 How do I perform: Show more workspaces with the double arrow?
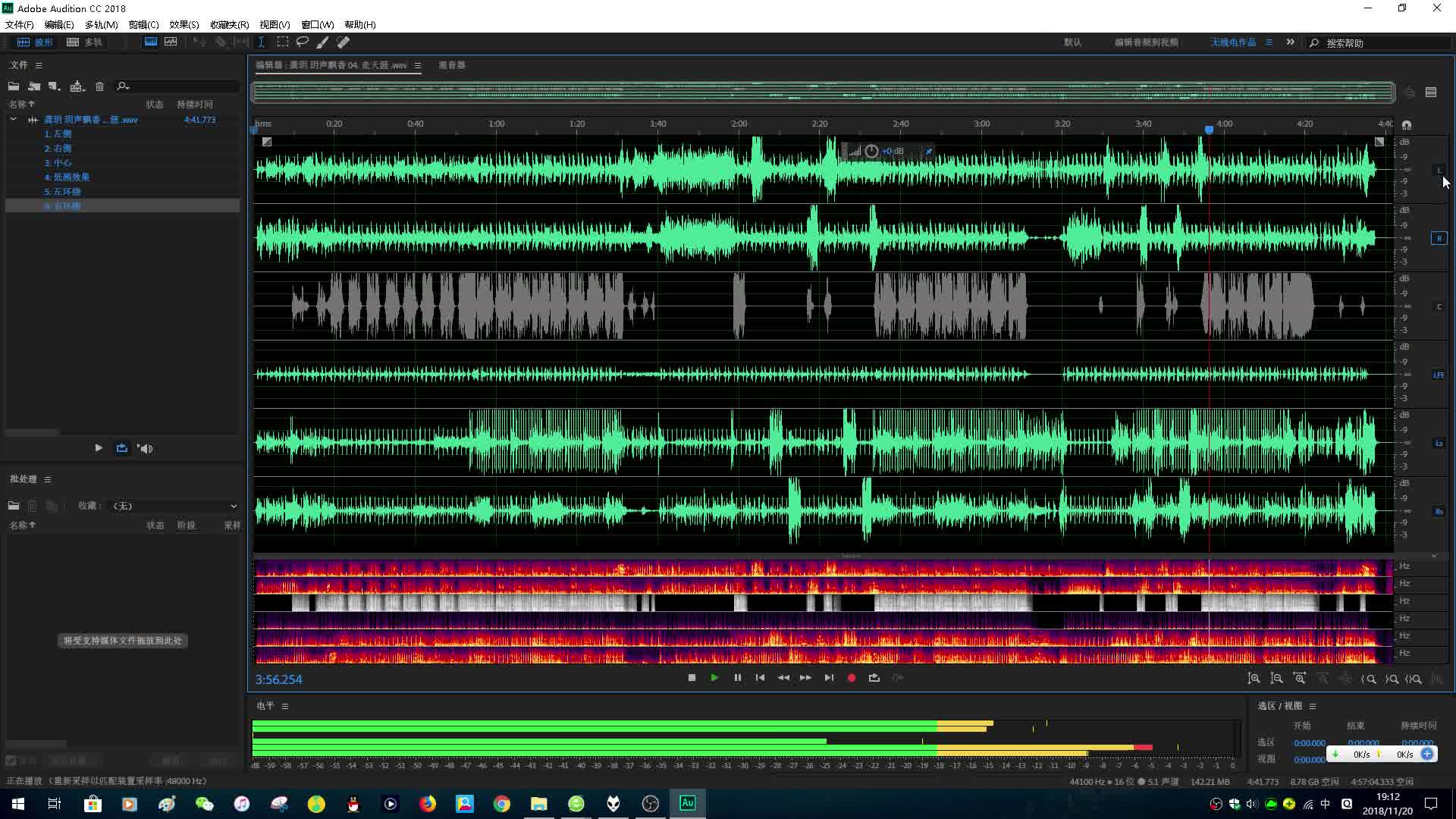click(x=1291, y=42)
